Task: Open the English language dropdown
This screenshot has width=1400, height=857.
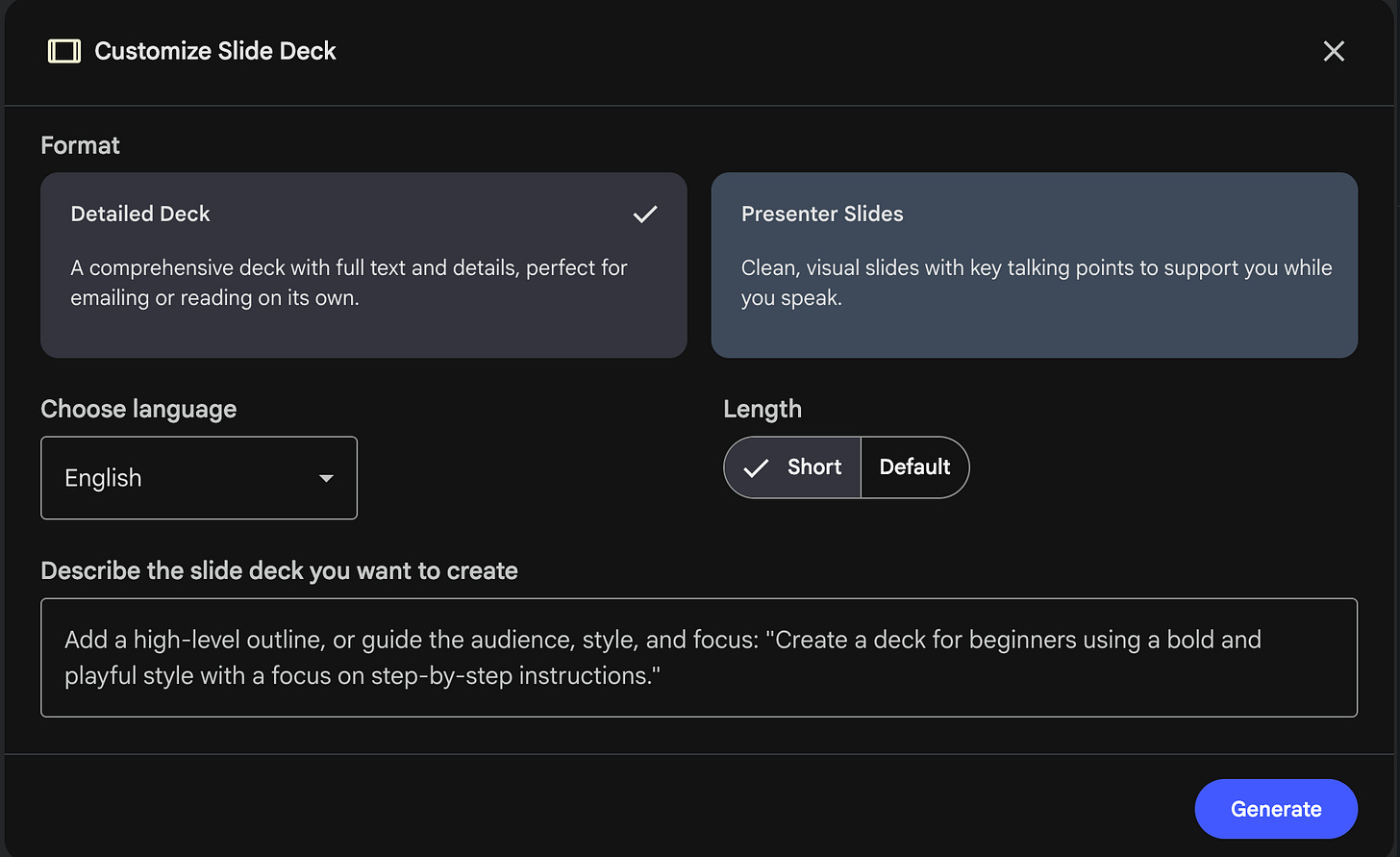Action: click(x=199, y=478)
